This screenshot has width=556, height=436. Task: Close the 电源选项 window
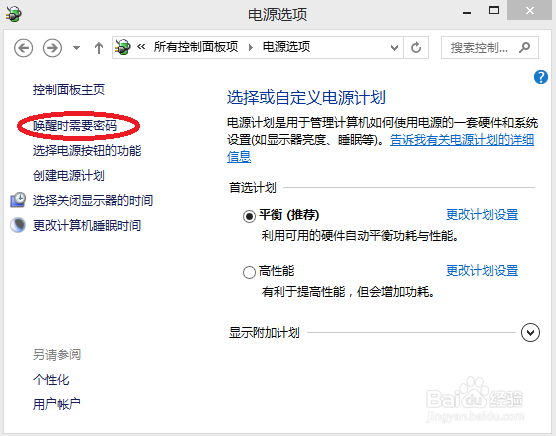point(530,10)
